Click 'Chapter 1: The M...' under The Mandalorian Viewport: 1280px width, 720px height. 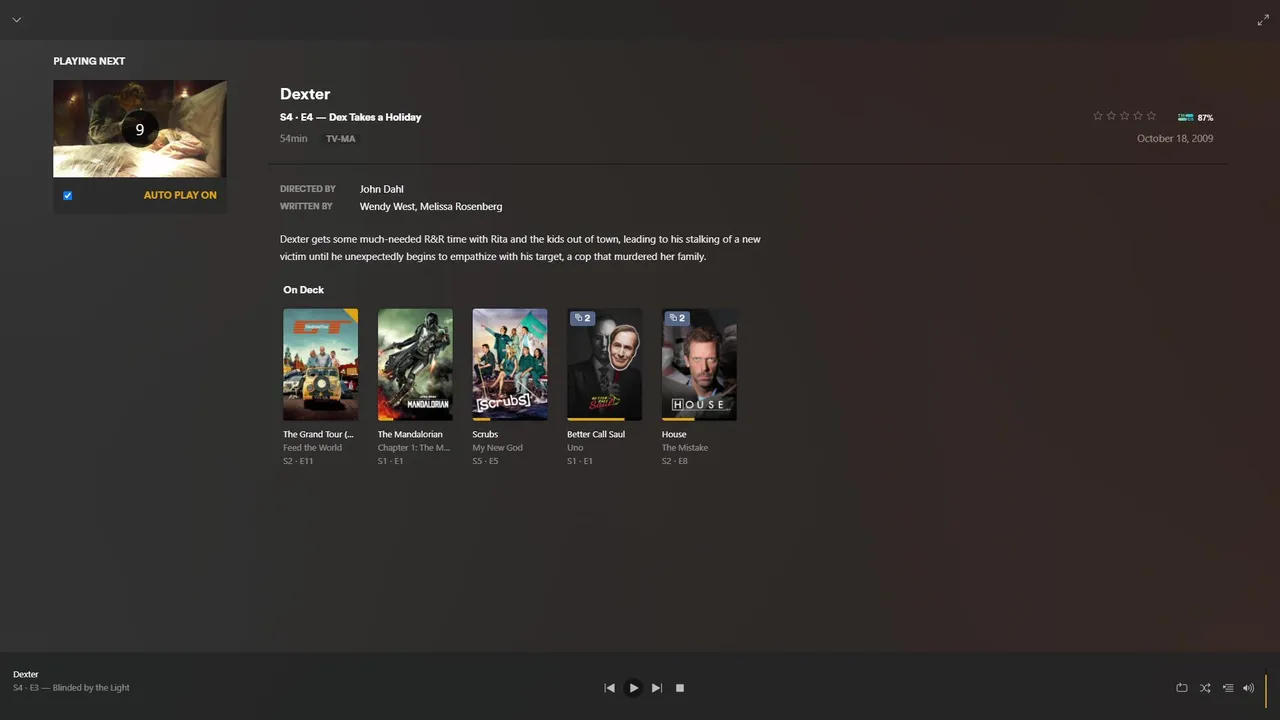[x=414, y=448]
